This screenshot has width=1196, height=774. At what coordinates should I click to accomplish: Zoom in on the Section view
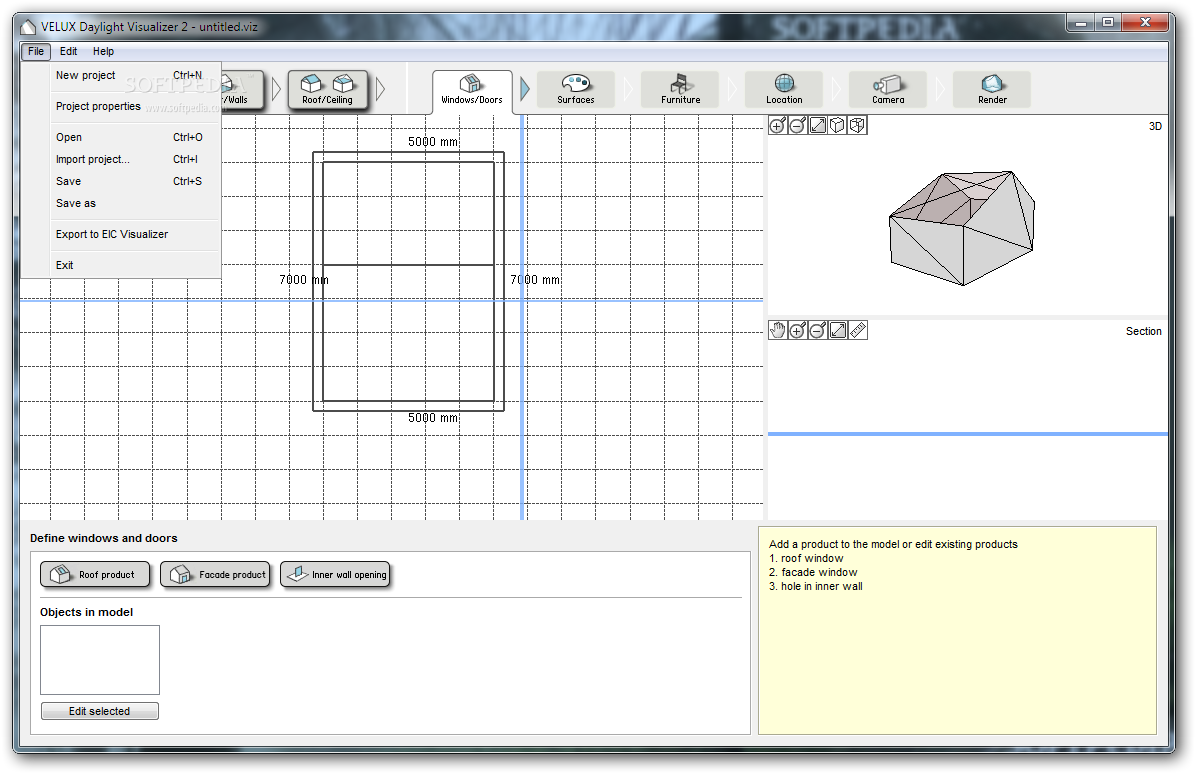pos(797,330)
